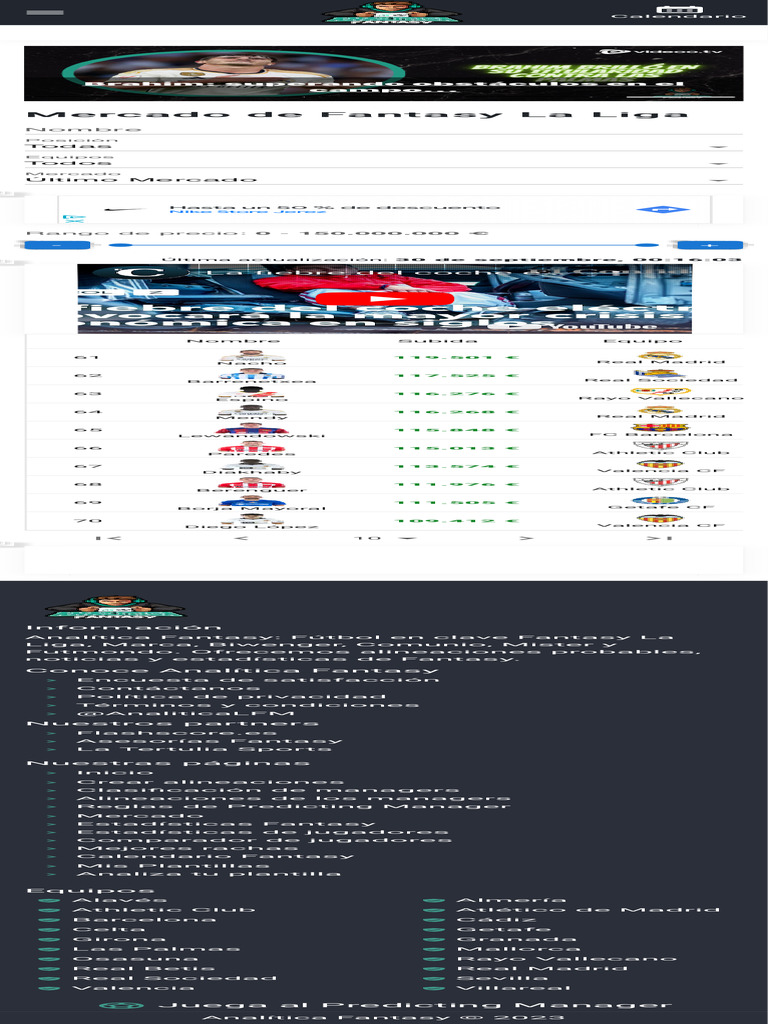Go to previous table page
The image size is (768, 1024).
click(x=241, y=538)
